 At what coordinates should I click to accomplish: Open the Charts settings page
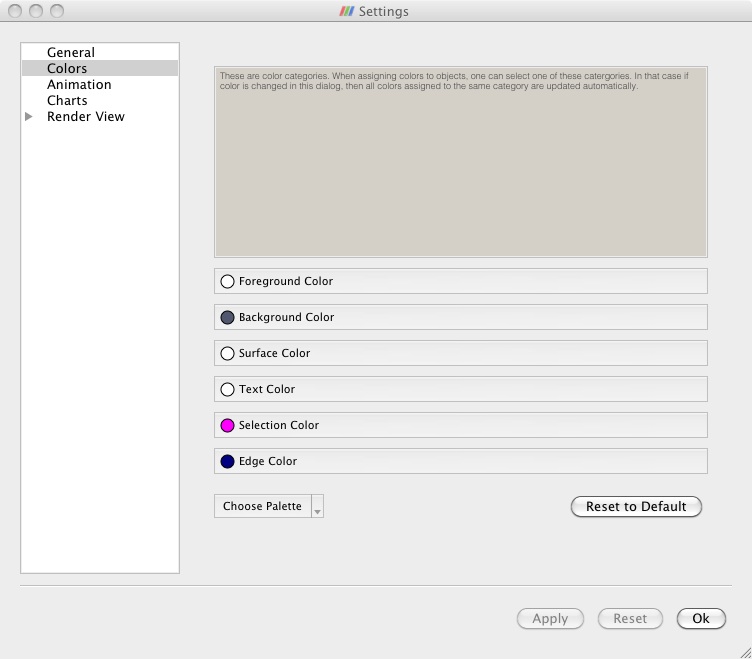click(x=67, y=100)
